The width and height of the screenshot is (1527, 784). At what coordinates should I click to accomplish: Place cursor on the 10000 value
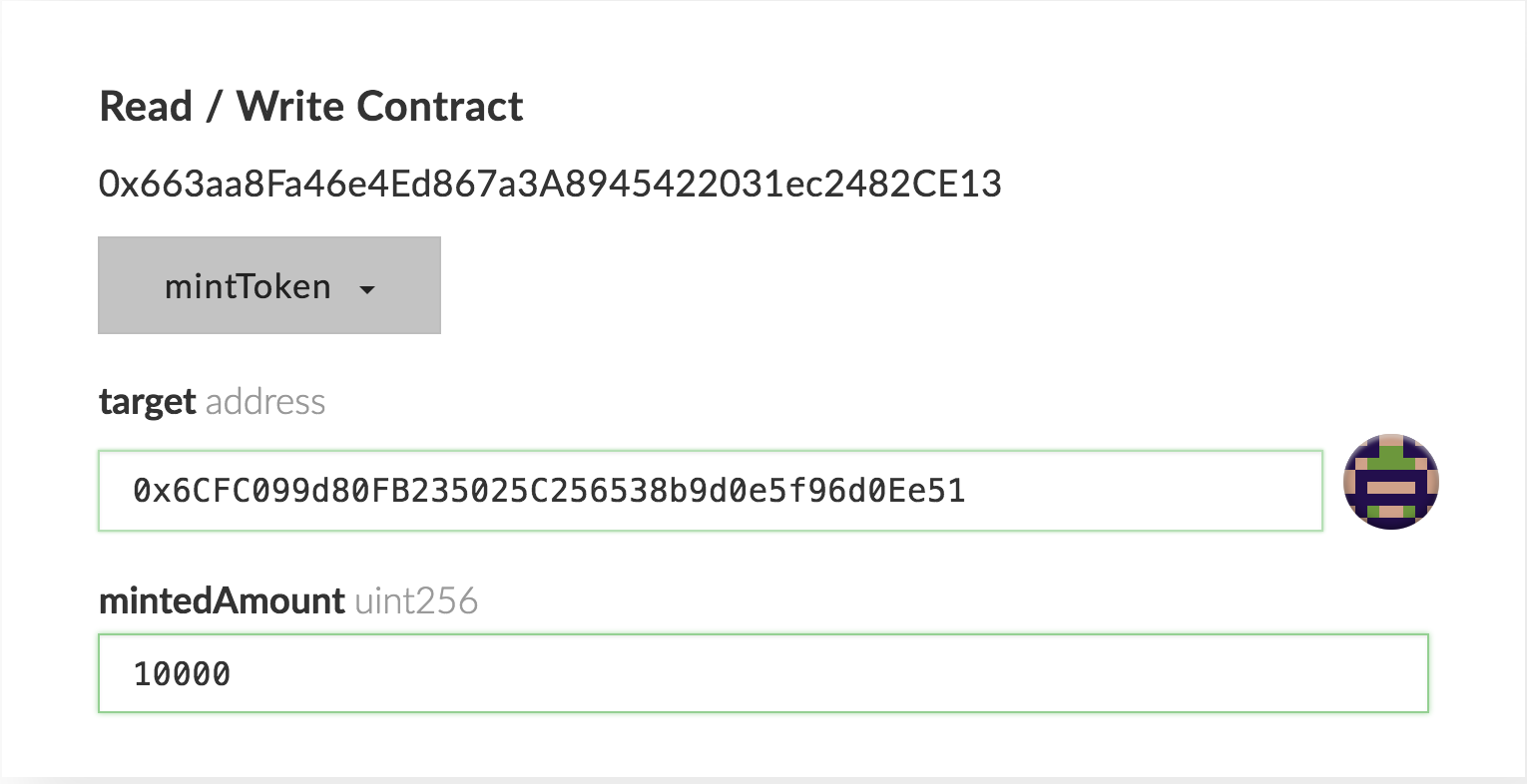coord(182,674)
